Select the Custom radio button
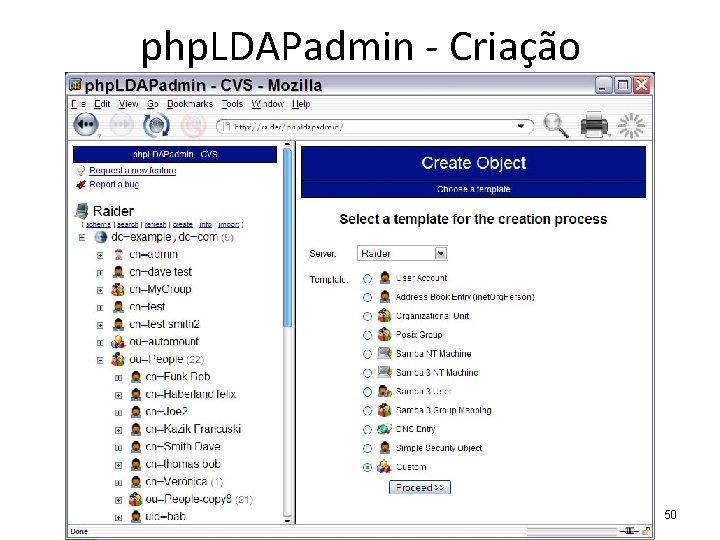Image resolution: width=720 pixels, height=540 pixels. [x=367, y=467]
